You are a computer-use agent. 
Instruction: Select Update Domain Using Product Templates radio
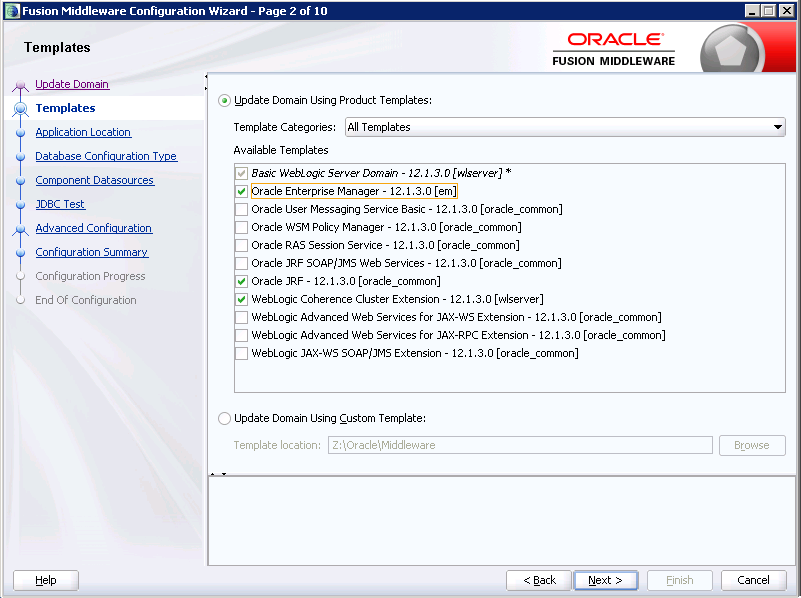(x=224, y=101)
